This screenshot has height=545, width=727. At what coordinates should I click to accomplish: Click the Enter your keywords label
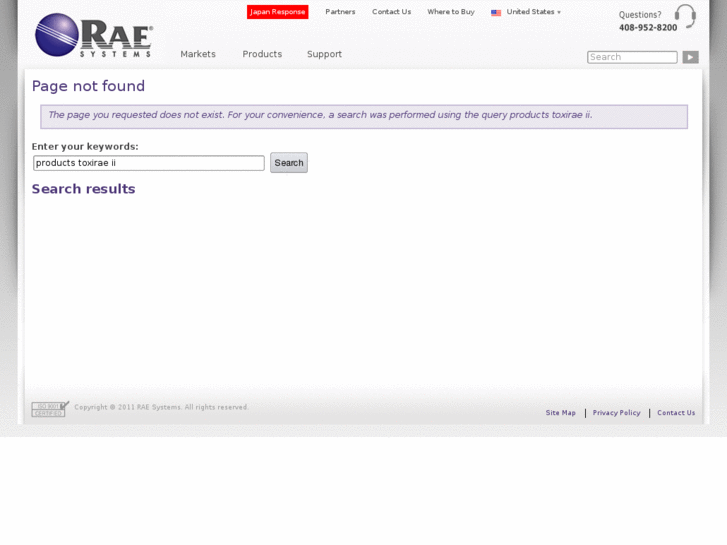click(x=85, y=147)
